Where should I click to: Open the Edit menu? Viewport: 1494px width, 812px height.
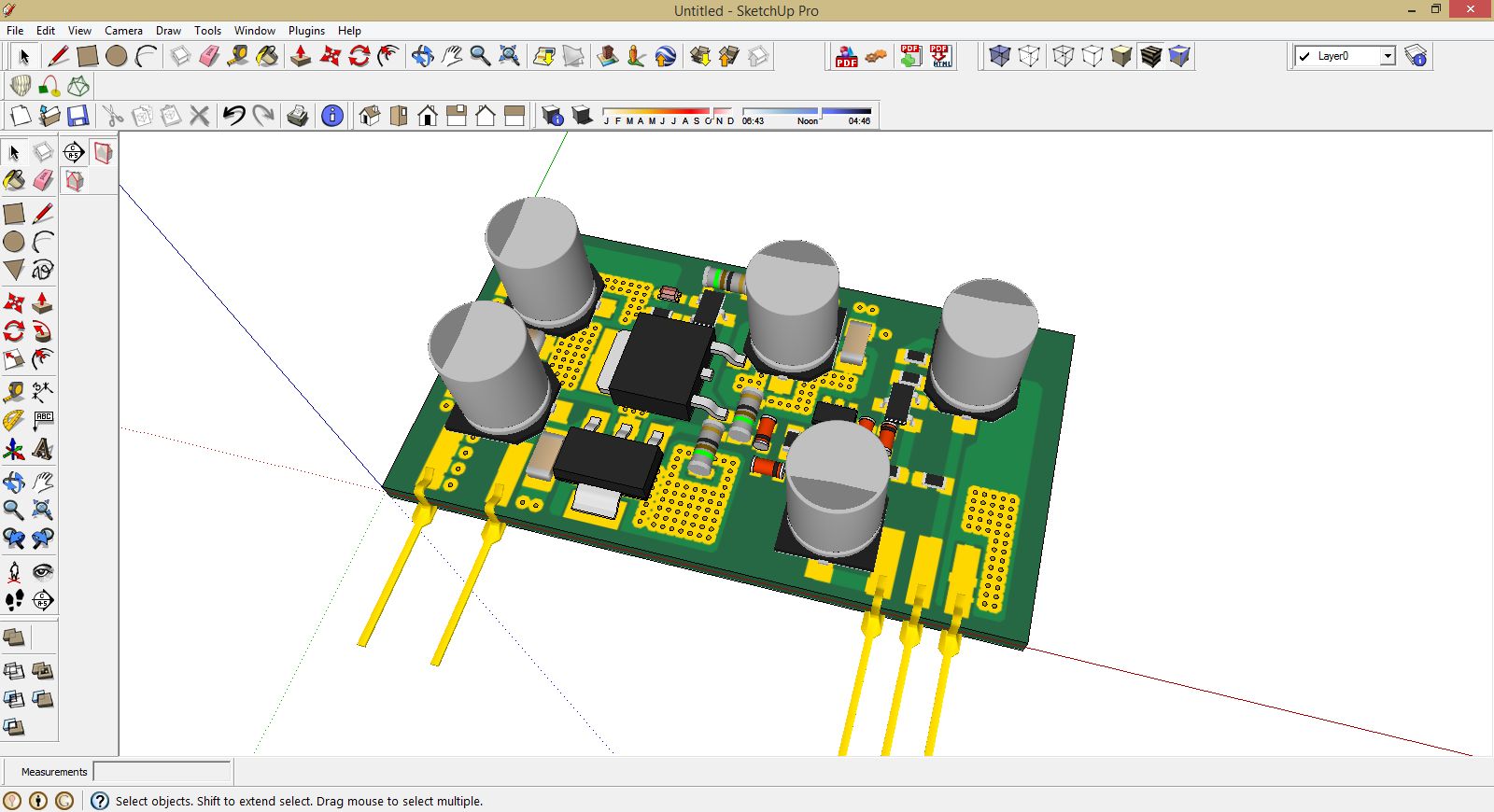pos(46,31)
